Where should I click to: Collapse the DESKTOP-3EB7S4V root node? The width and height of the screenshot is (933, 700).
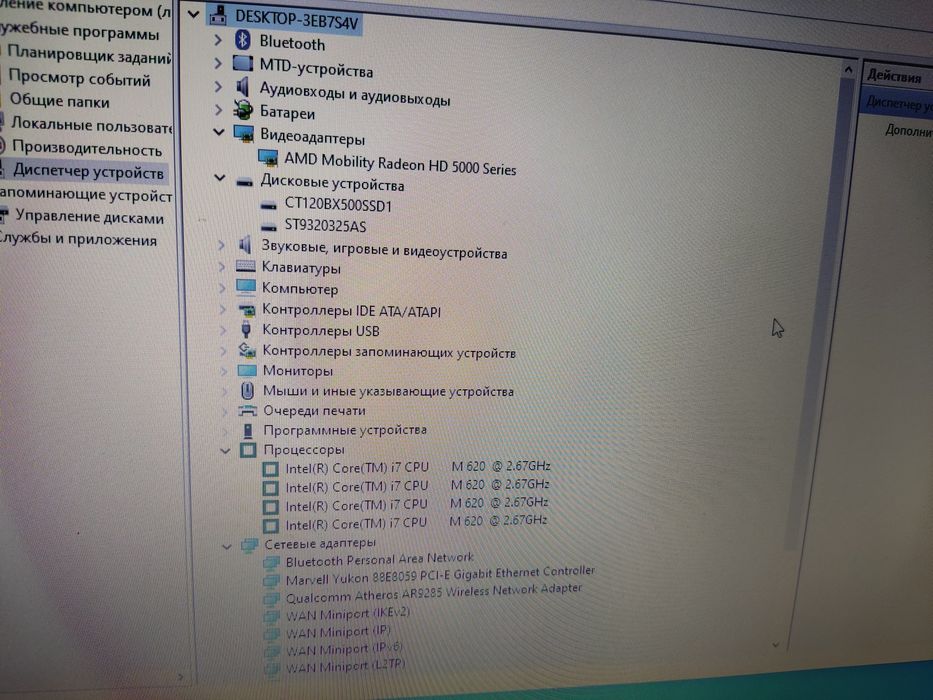(x=193, y=13)
